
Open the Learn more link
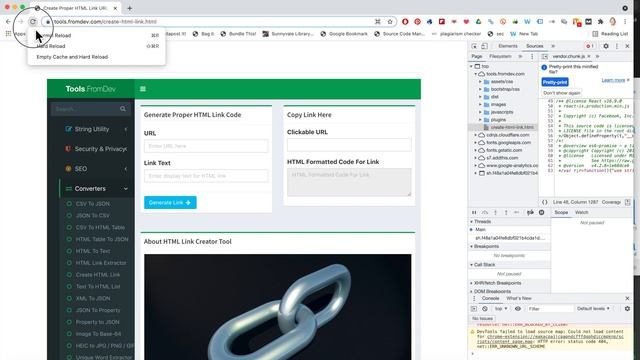pyautogui.click(x=613, y=80)
